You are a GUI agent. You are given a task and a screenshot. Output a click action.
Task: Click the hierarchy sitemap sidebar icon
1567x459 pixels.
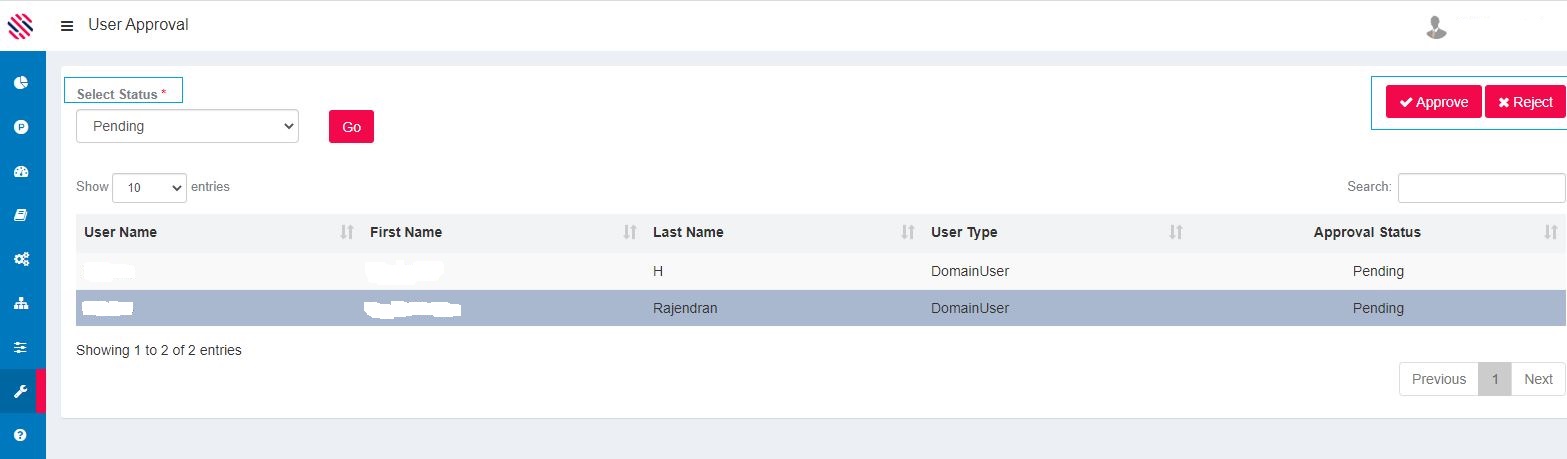[21, 303]
